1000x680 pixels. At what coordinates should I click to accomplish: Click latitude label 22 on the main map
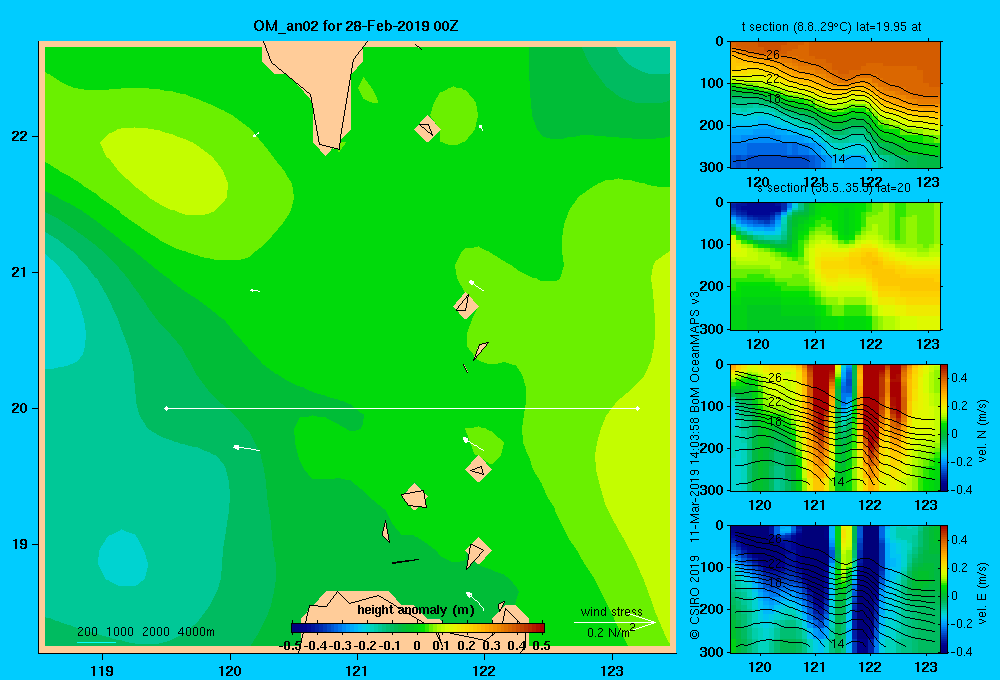[x=20, y=136]
